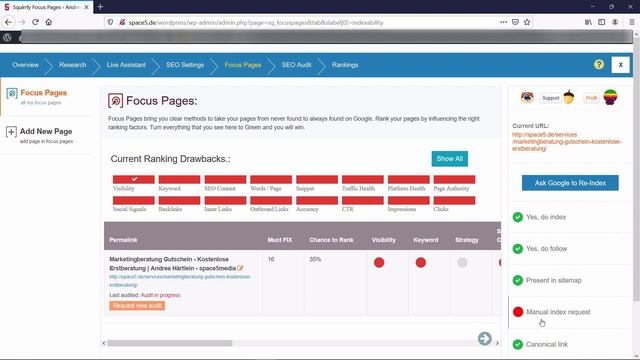Open Current URL link in right panel
The width and height of the screenshot is (640, 360).
coord(567,142)
